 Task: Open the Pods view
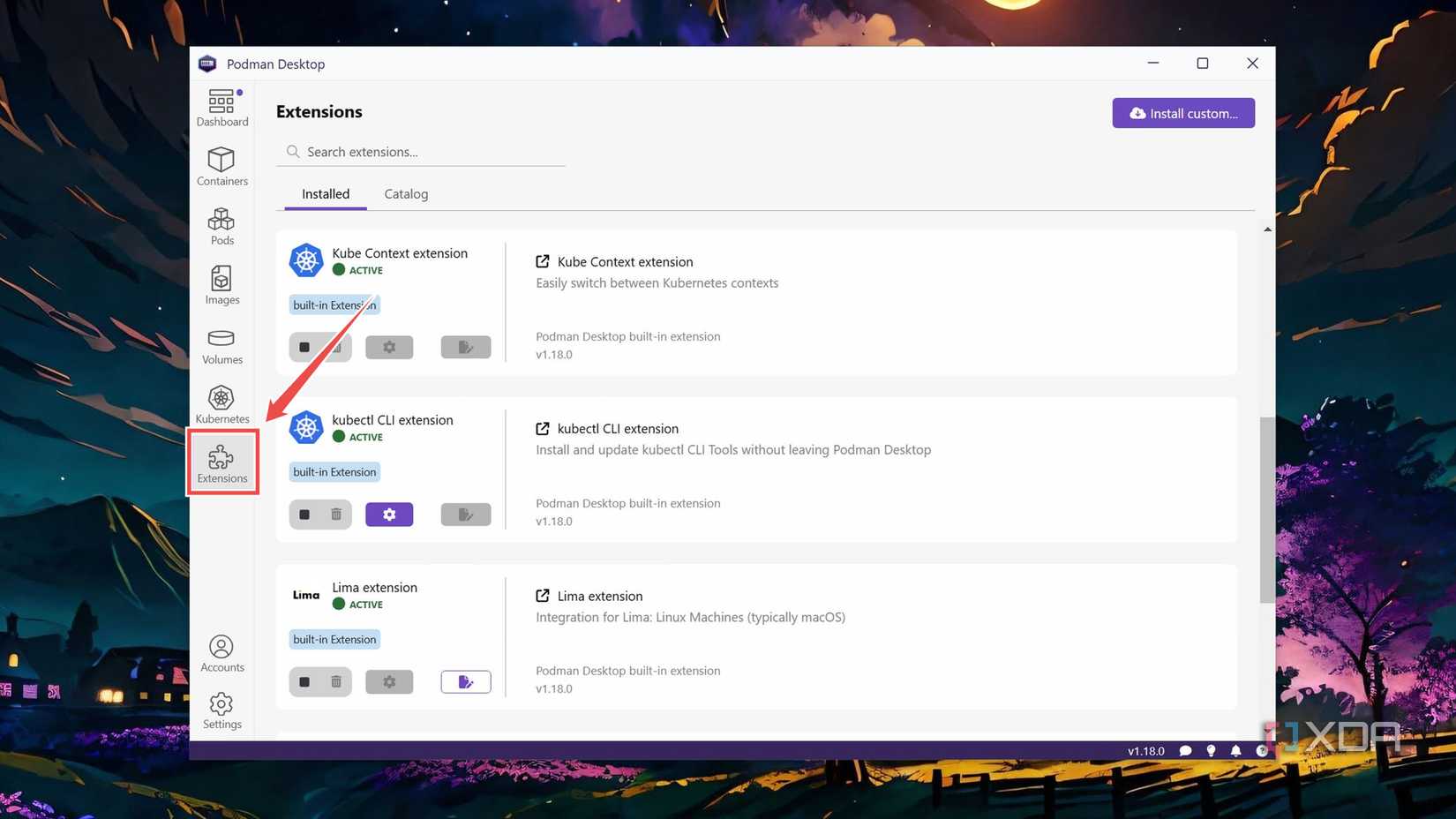click(221, 225)
